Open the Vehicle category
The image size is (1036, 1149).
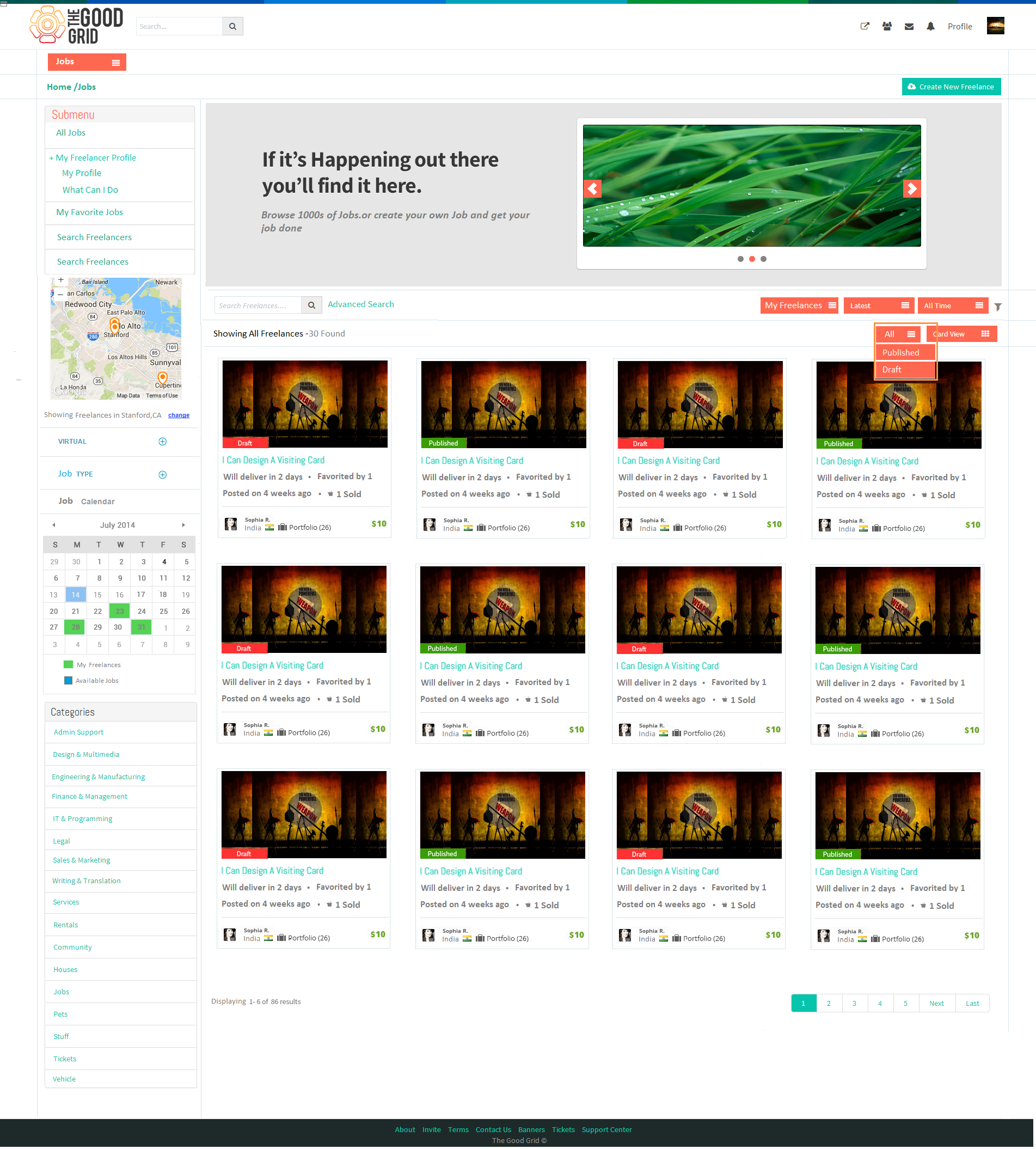coord(64,1079)
